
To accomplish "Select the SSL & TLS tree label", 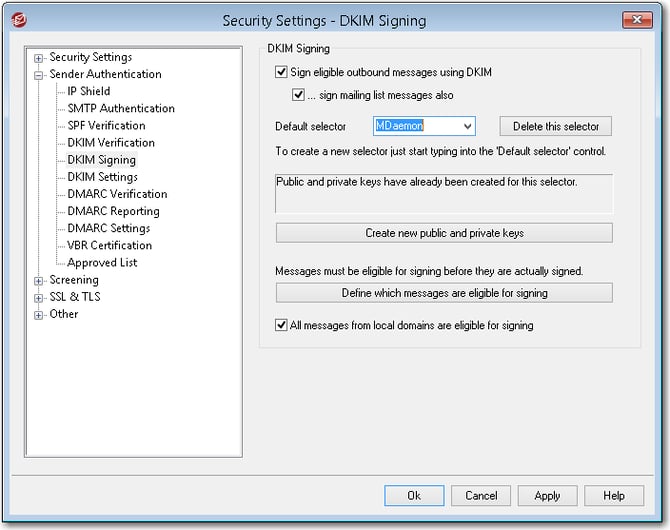I will tap(75, 297).
